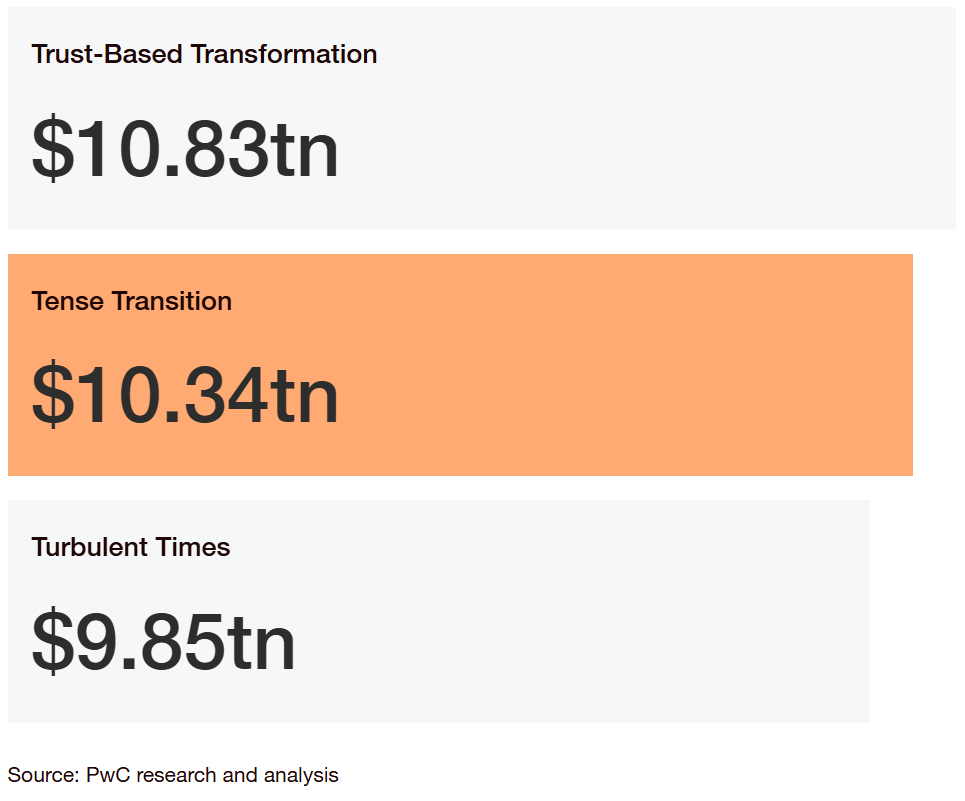
Task: Click the orange Tense Transition bar
Action: tap(460, 365)
